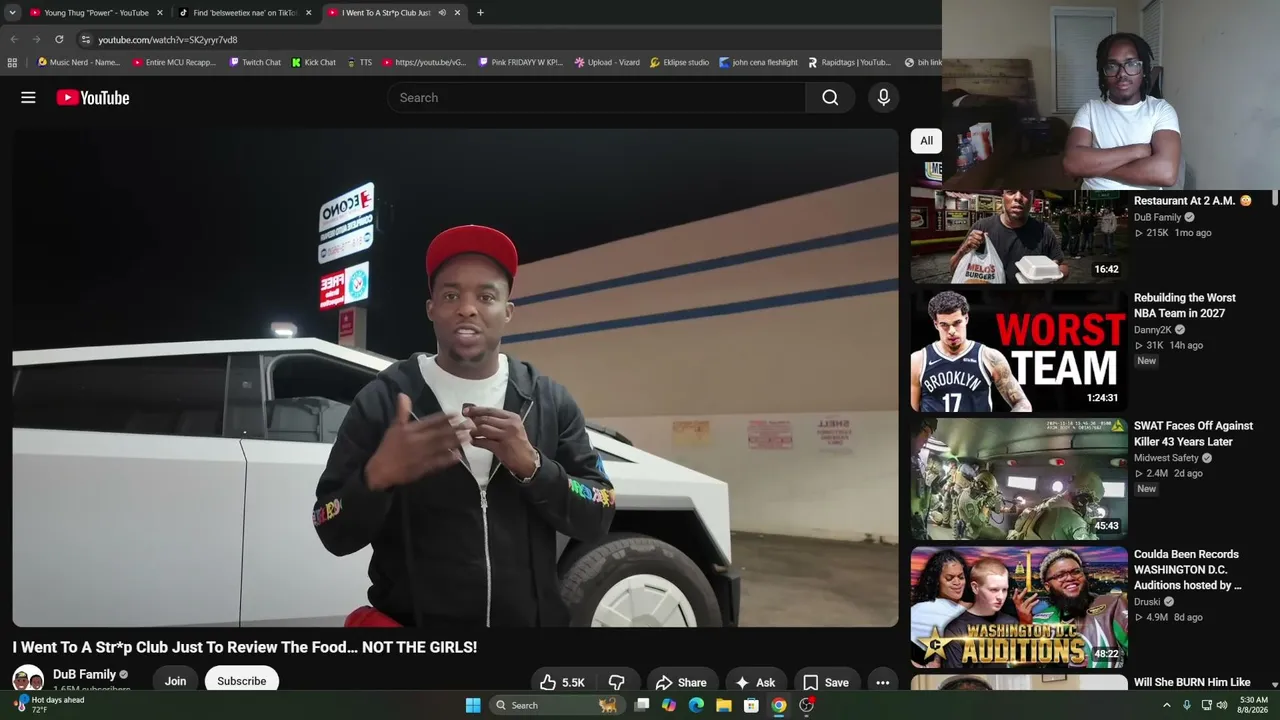Viewport: 1280px width, 720px height.
Task: Open the Music Nerd bookmark
Action: coord(78,62)
